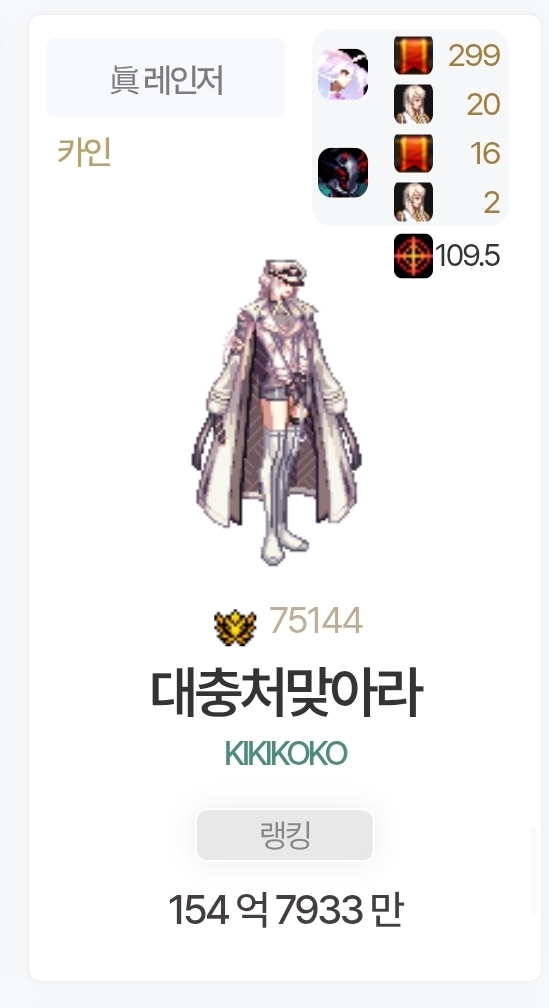Select the 16 clear count value
The height and width of the screenshot is (1008, 549).
pyautogui.click(x=485, y=153)
